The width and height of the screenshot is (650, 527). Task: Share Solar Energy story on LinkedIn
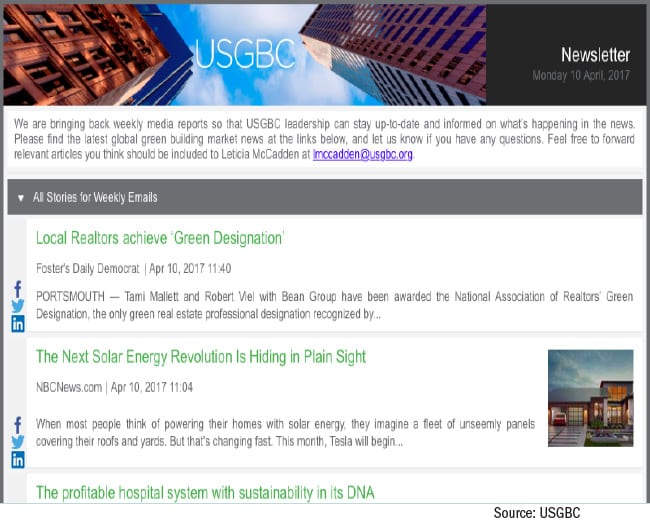(18, 460)
